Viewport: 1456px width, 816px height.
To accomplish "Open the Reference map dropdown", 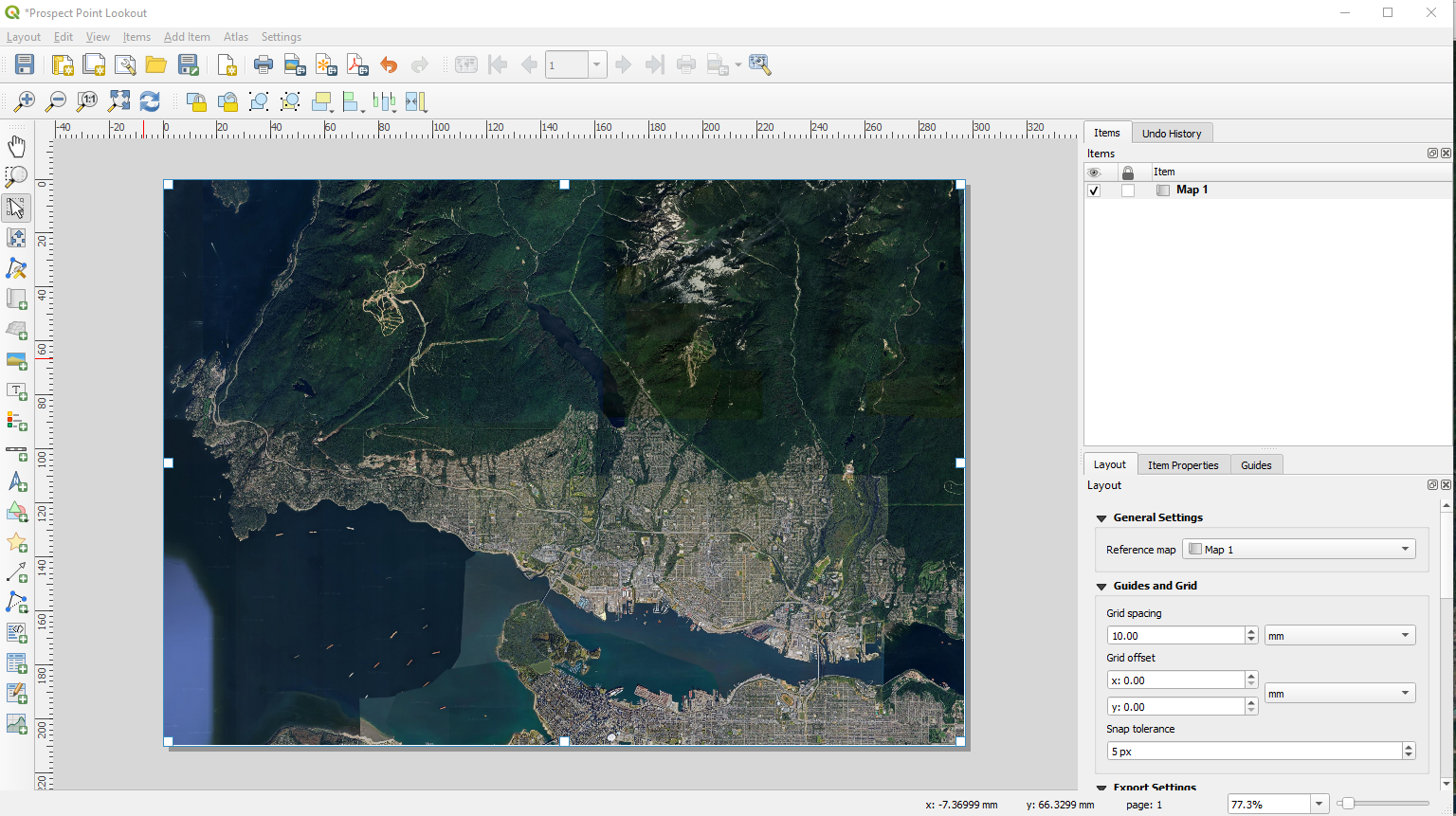I will [x=1299, y=550].
